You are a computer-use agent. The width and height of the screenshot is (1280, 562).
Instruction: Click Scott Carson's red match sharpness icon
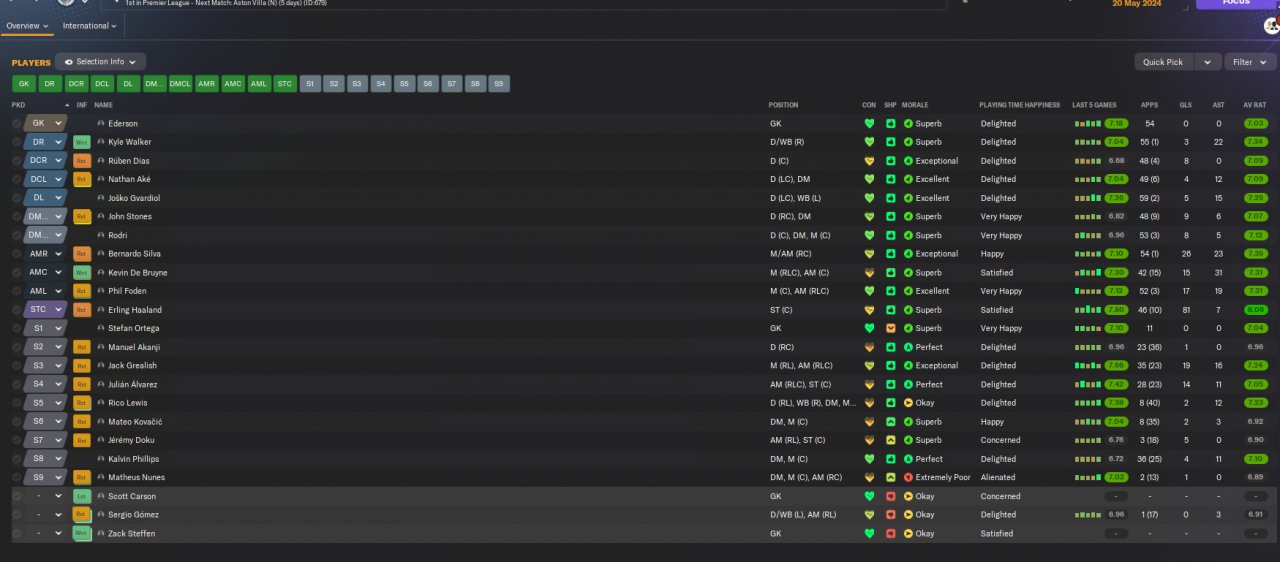(890, 496)
